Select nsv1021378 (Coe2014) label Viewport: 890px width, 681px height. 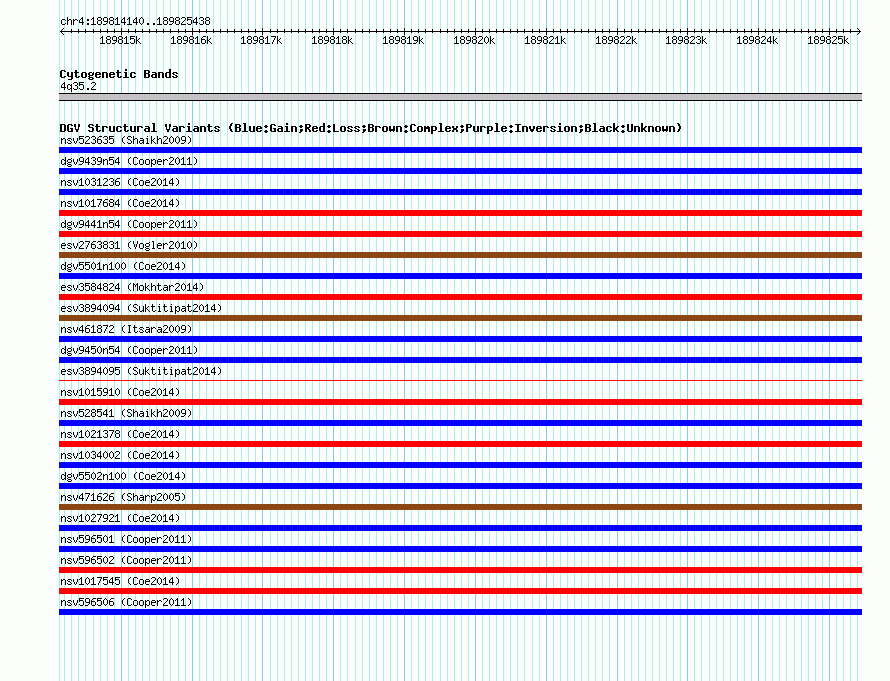coord(120,434)
